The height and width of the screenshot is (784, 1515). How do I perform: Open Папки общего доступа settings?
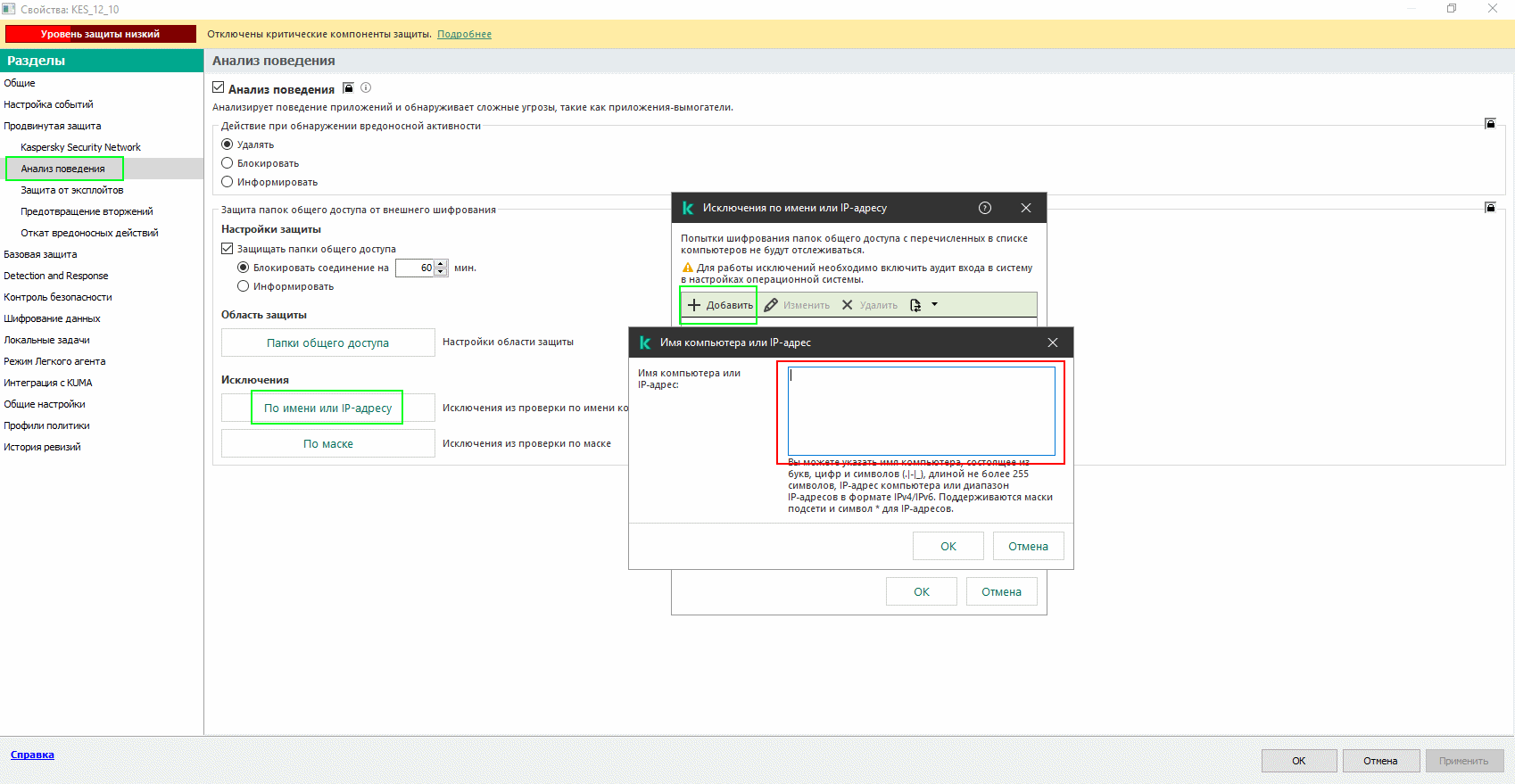click(328, 342)
